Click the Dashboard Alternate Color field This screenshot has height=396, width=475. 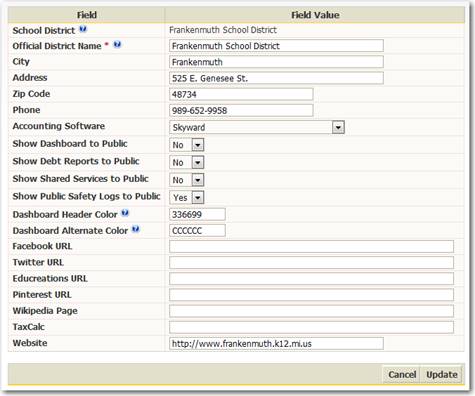tap(197, 230)
